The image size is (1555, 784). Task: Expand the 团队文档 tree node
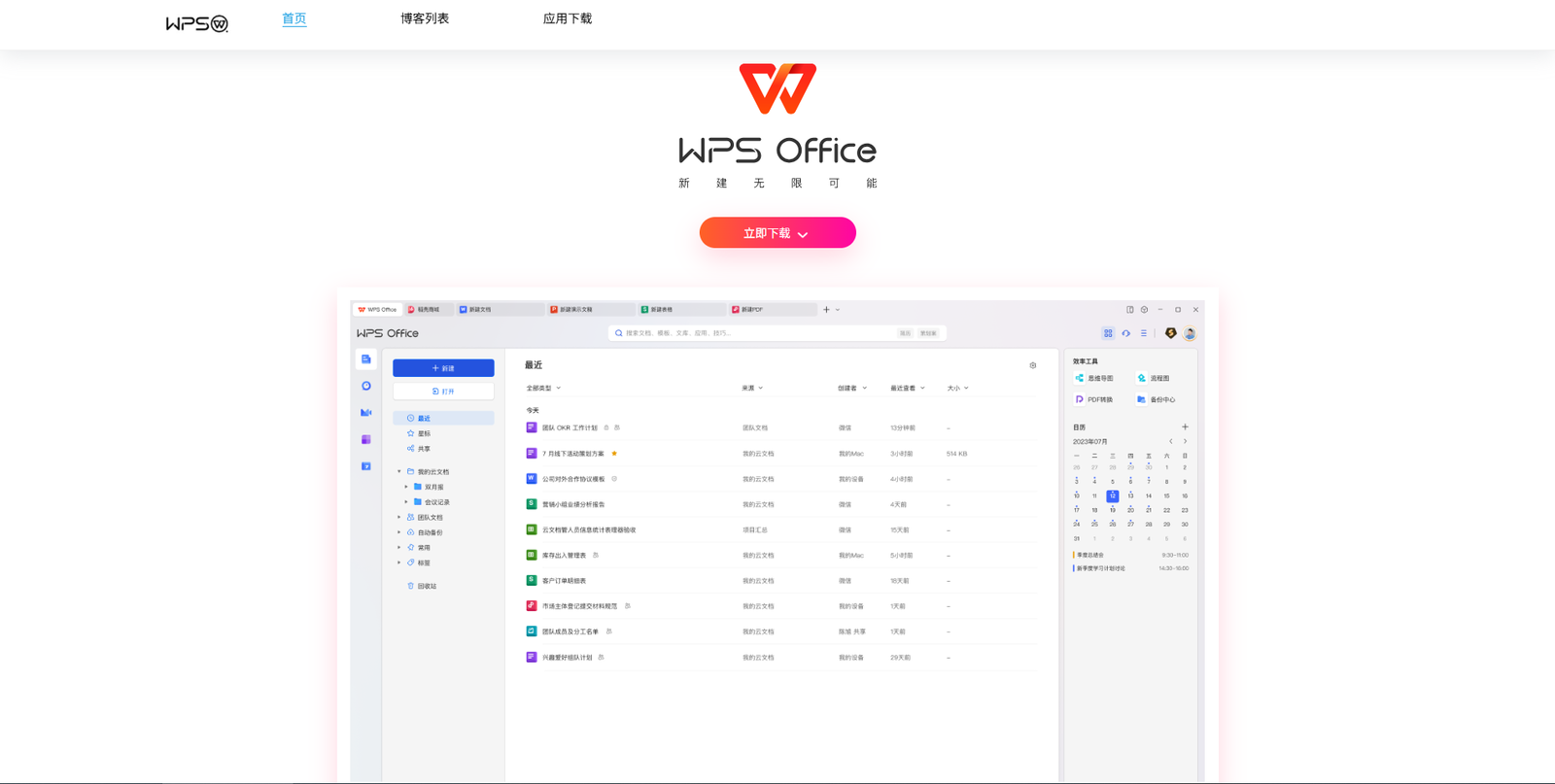click(399, 518)
